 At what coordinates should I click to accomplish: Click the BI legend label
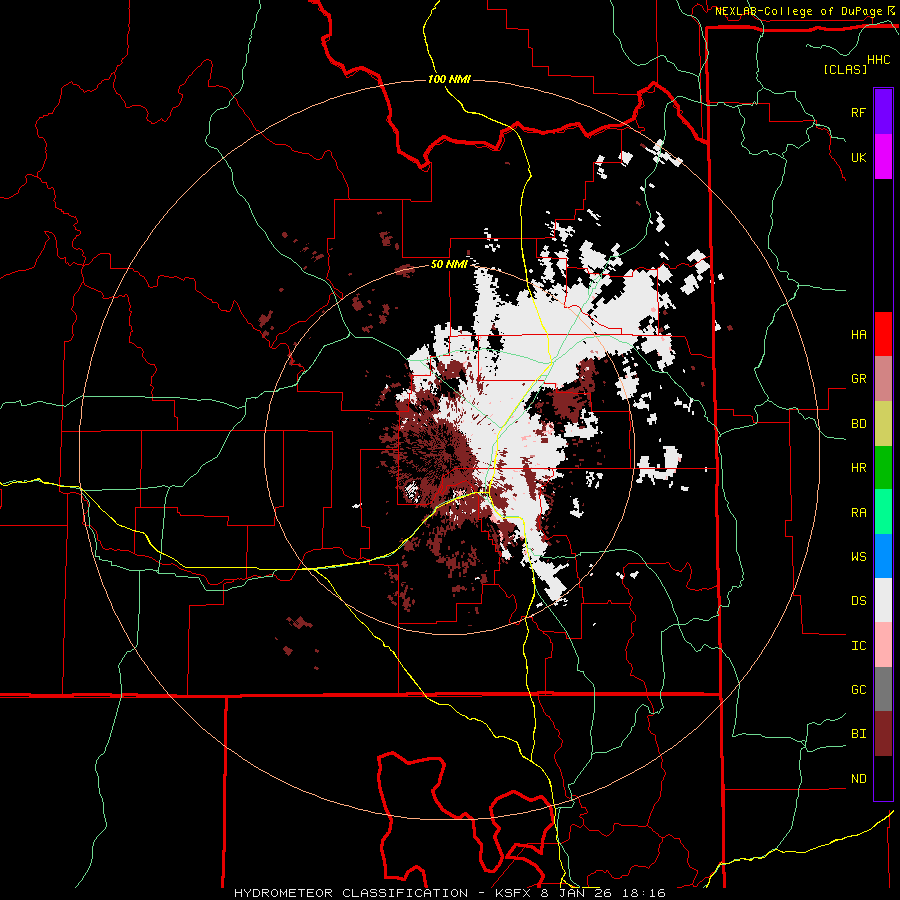click(858, 734)
